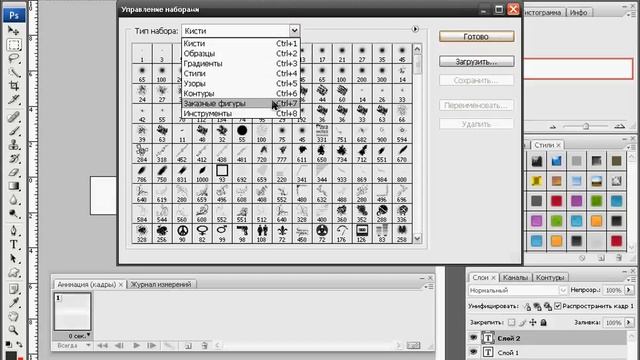Toggle Распространить кадр 1 checkbox
640x360 pixels.
tap(558, 306)
